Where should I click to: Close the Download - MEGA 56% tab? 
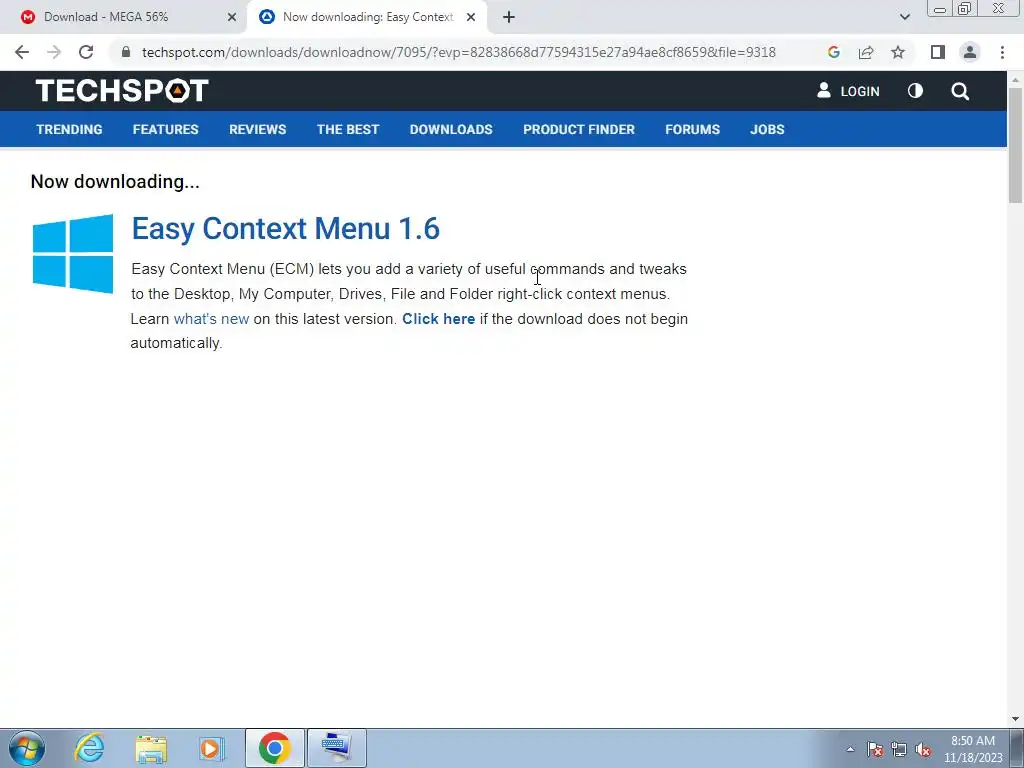[232, 18]
